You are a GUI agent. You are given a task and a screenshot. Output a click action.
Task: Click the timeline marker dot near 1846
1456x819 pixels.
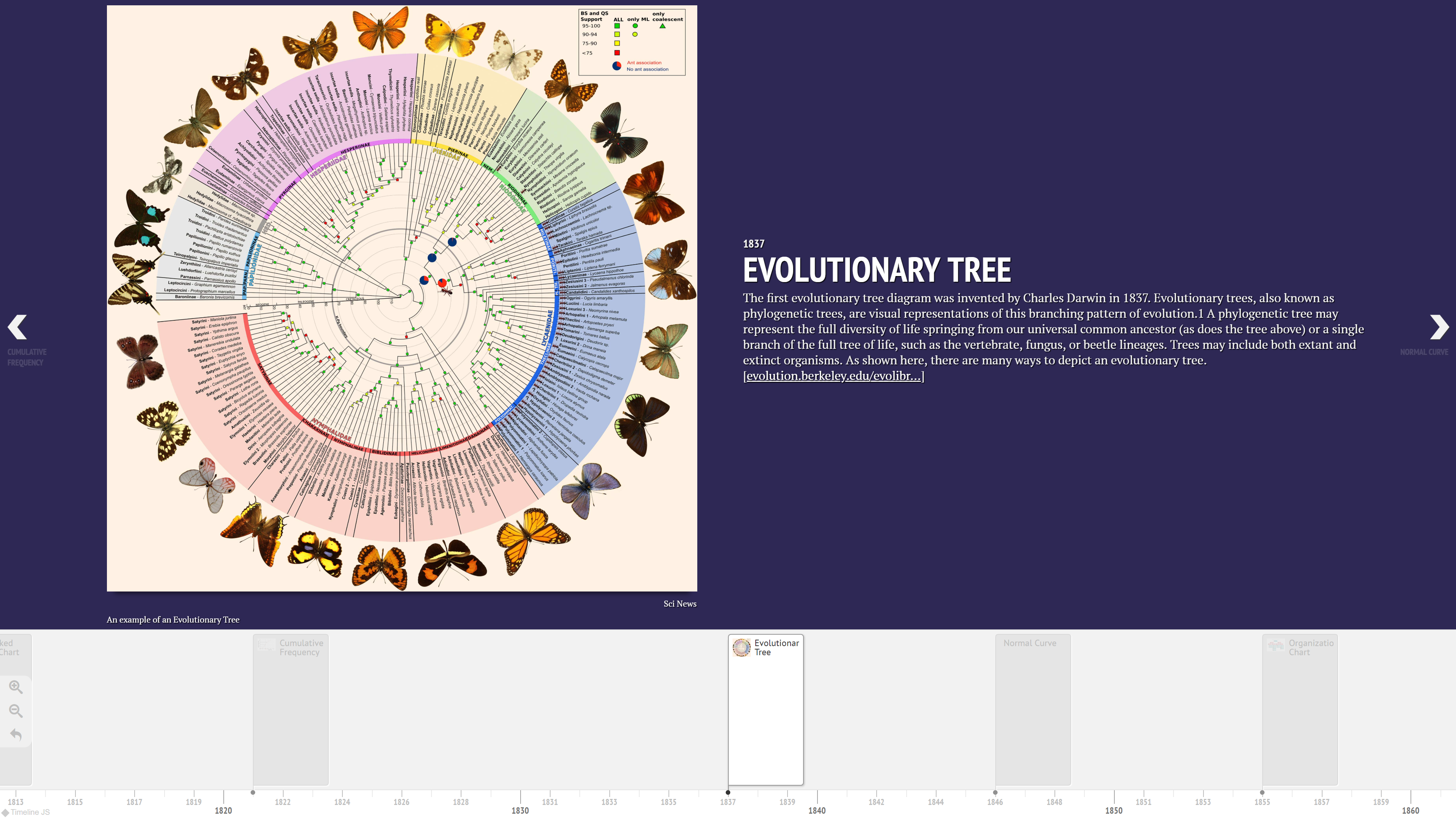[x=995, y=792]
